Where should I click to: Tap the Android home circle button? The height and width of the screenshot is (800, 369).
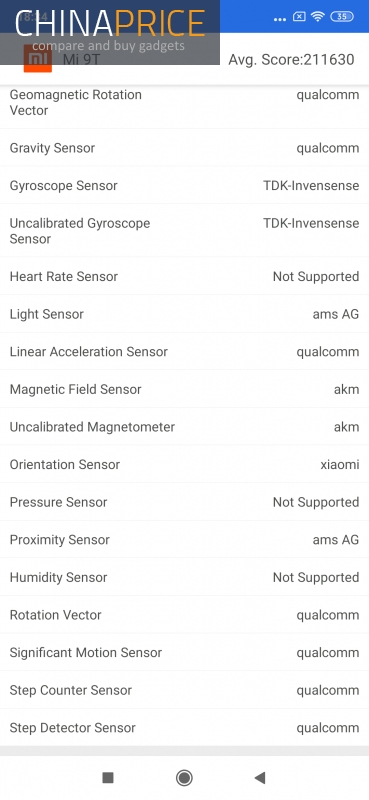184,778
